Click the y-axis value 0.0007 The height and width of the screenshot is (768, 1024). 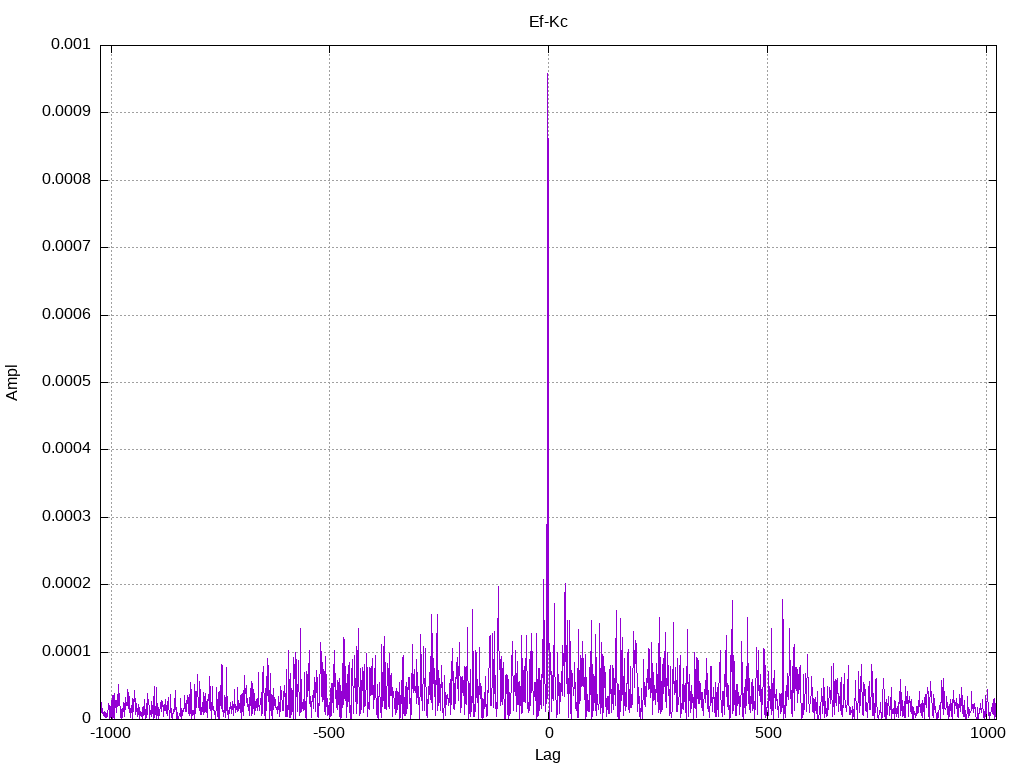(x=66, y=246)
